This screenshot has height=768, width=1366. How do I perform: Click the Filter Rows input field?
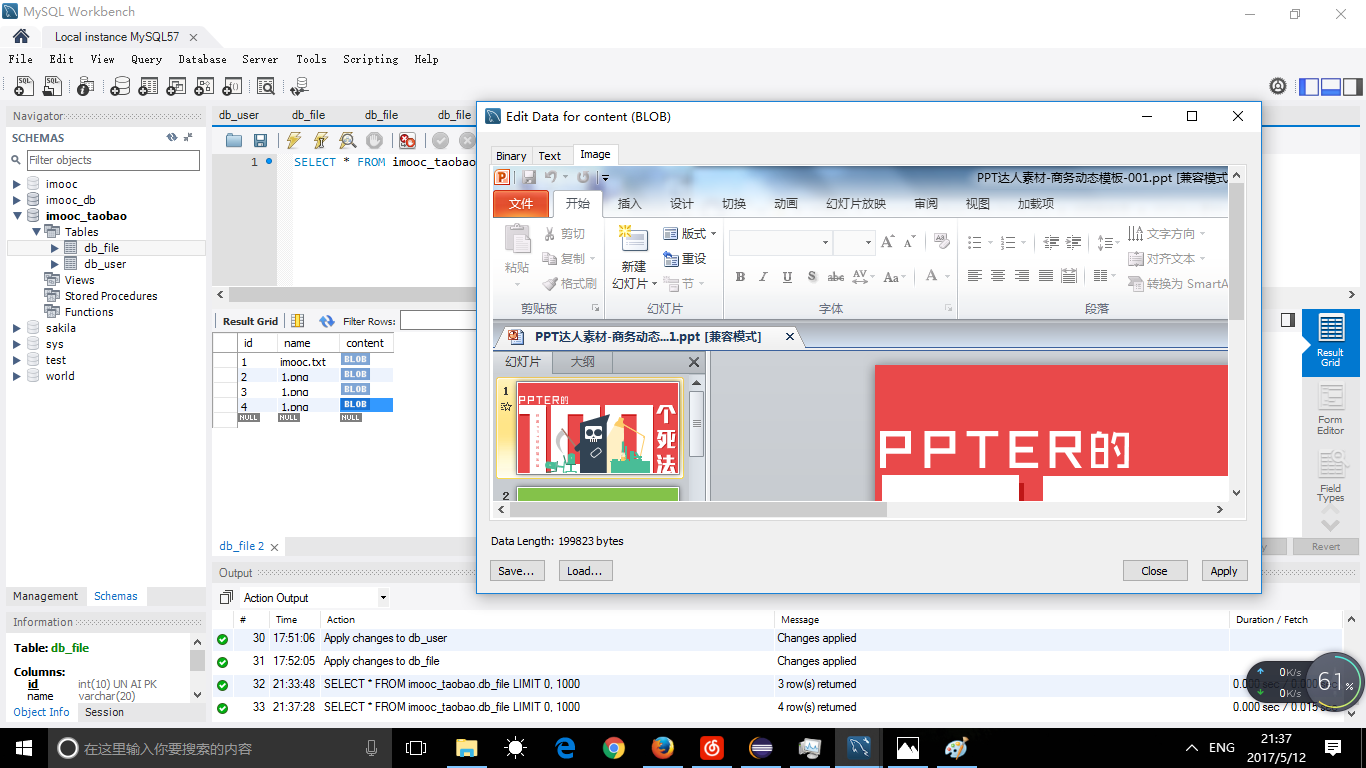tap(438, 321)
